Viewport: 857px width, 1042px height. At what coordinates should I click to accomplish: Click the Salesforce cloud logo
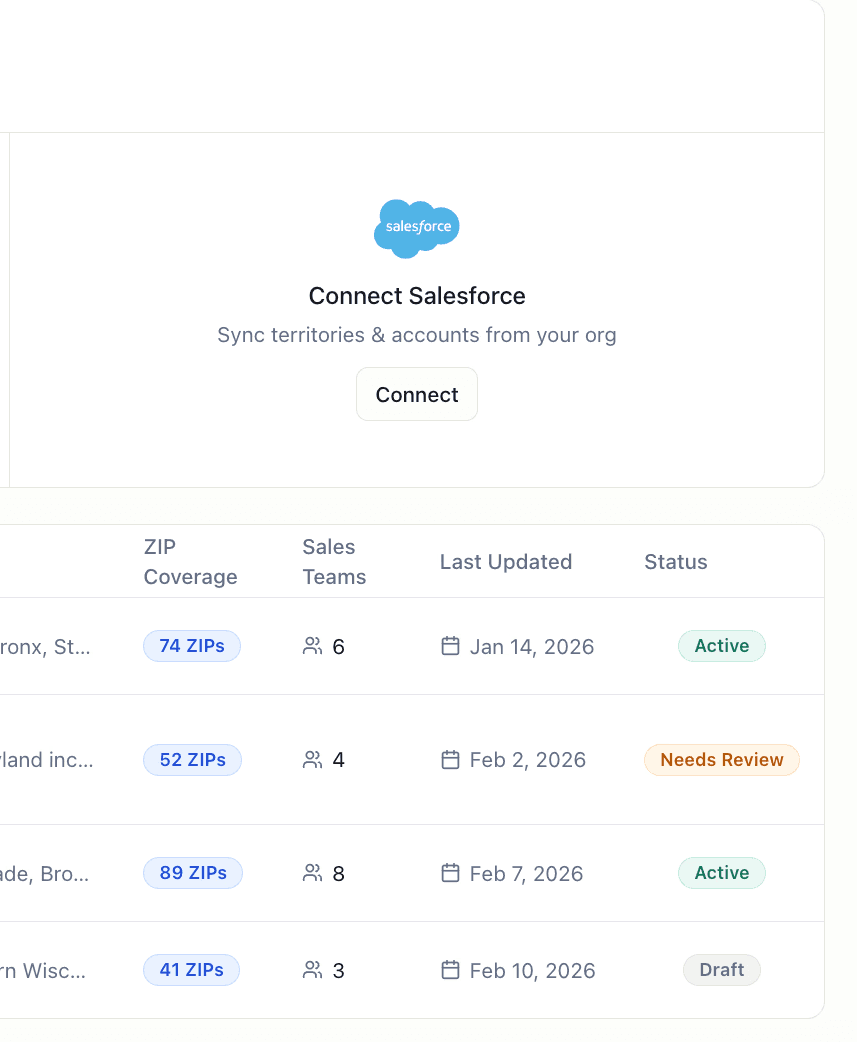coord(417,229)
